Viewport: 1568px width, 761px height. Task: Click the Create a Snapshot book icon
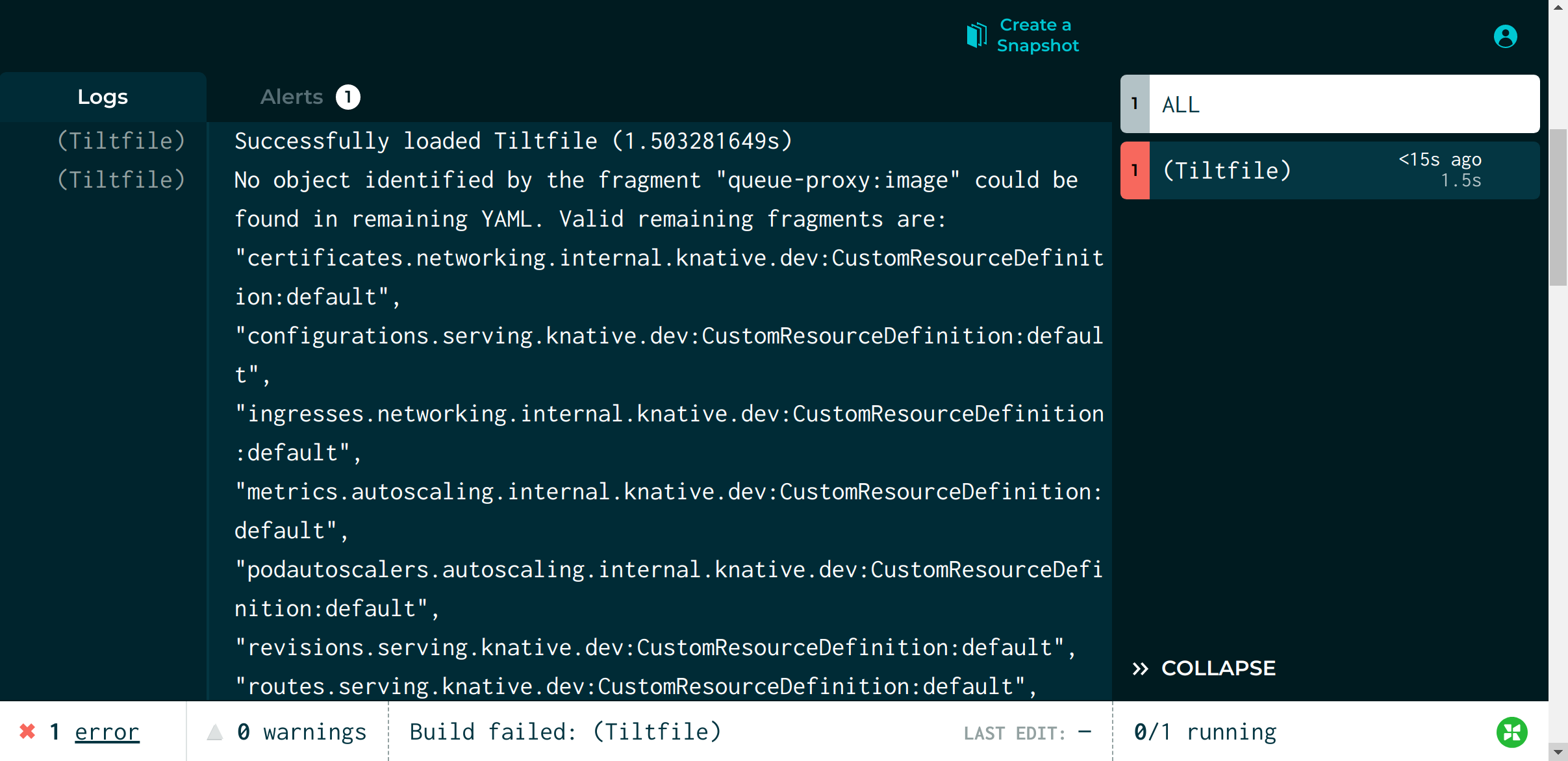coord(976,35)
